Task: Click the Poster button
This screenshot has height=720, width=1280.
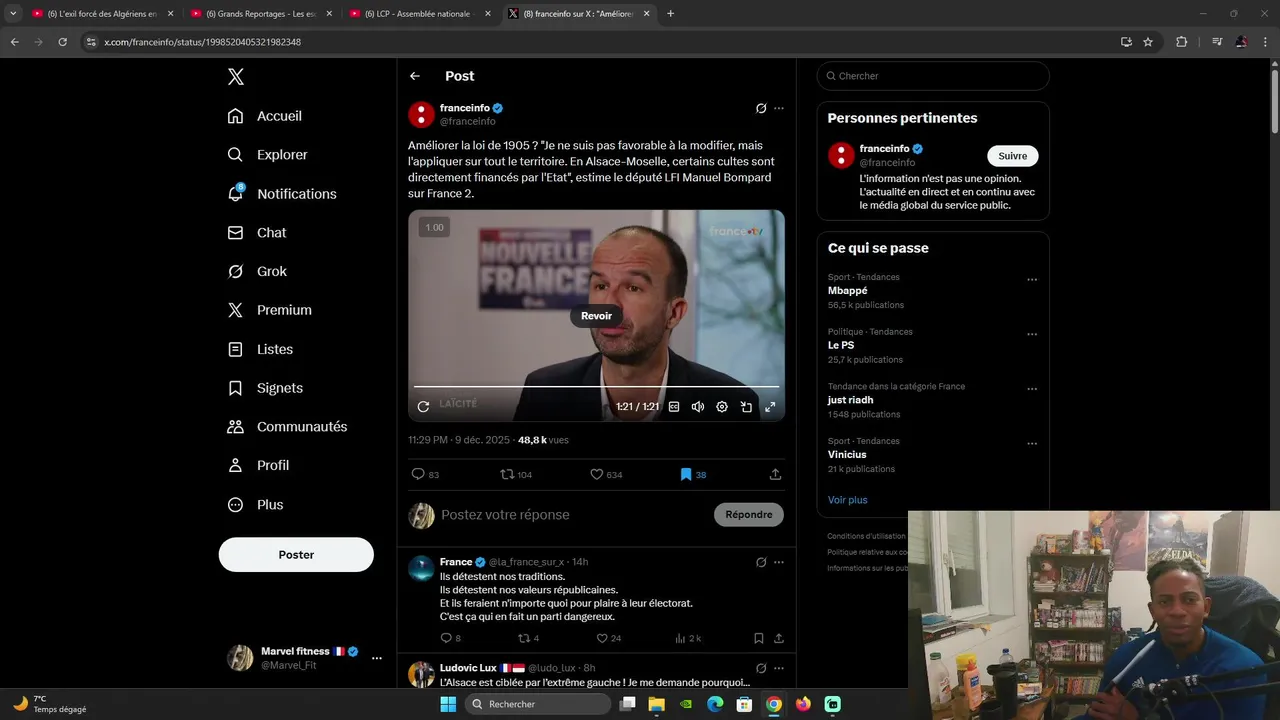Action: click(x=296, y=555)
